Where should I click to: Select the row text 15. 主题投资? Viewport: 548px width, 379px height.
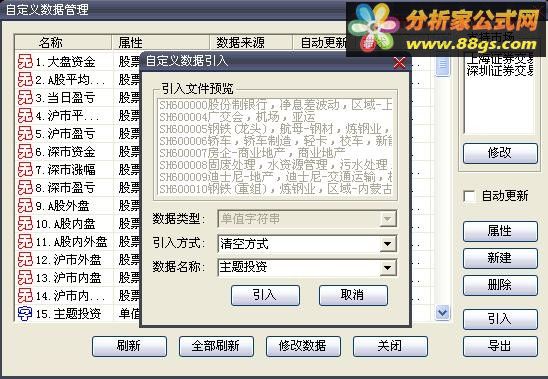pyautogui.click(x=68, y=314)
